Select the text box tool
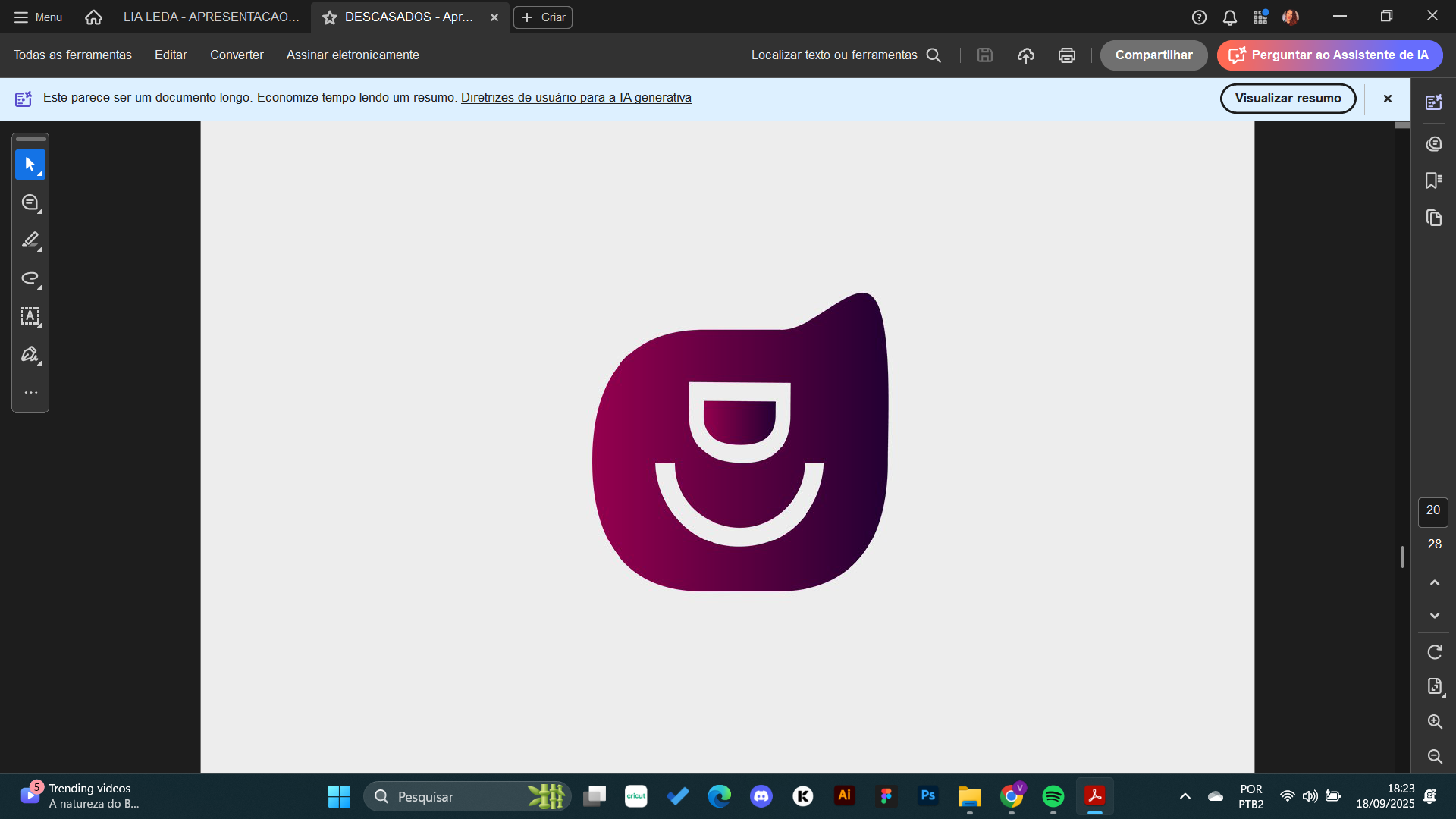Viewport: 1456px width, 819px height. 30,316
